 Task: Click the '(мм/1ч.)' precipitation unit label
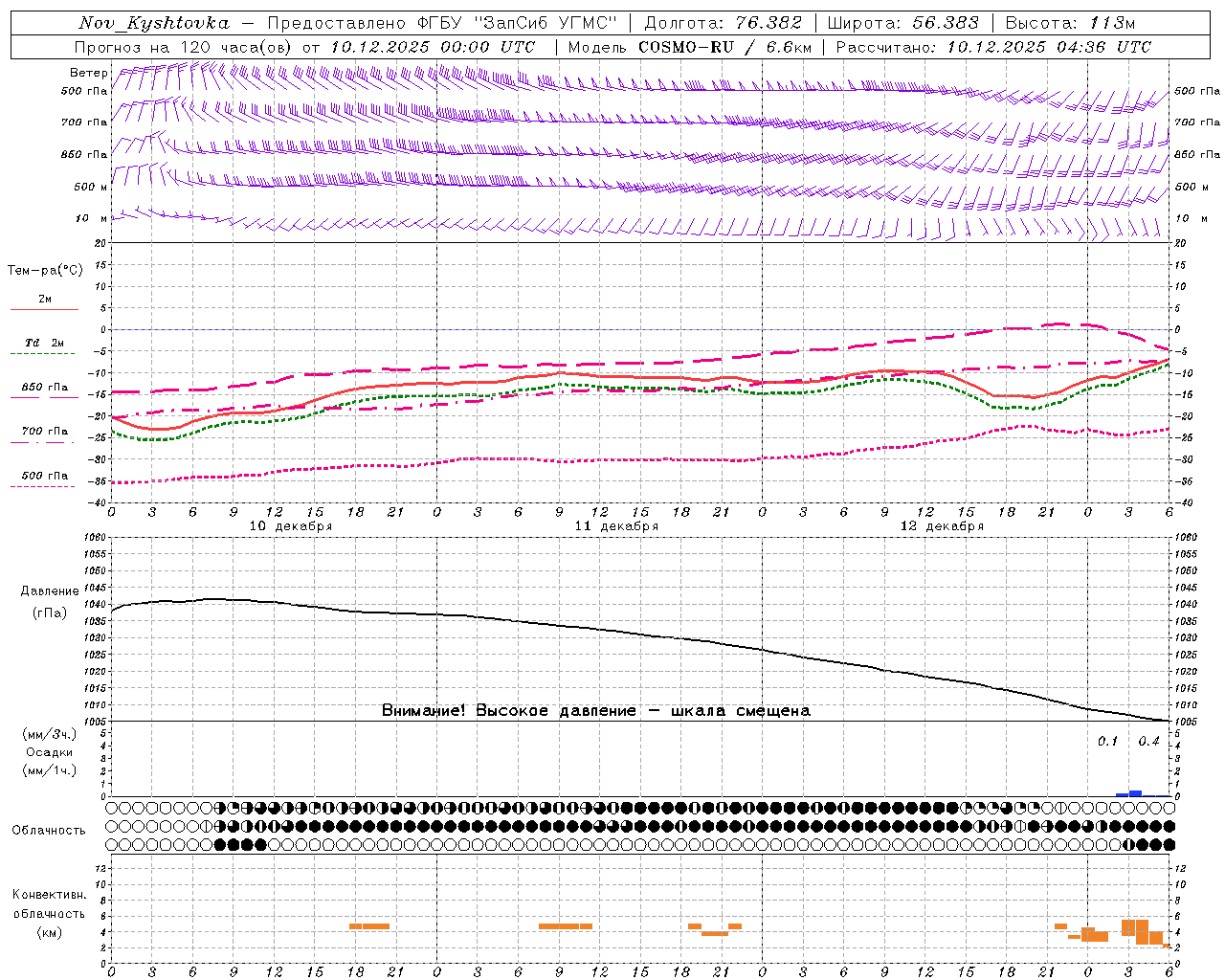[x=49, y=770]
